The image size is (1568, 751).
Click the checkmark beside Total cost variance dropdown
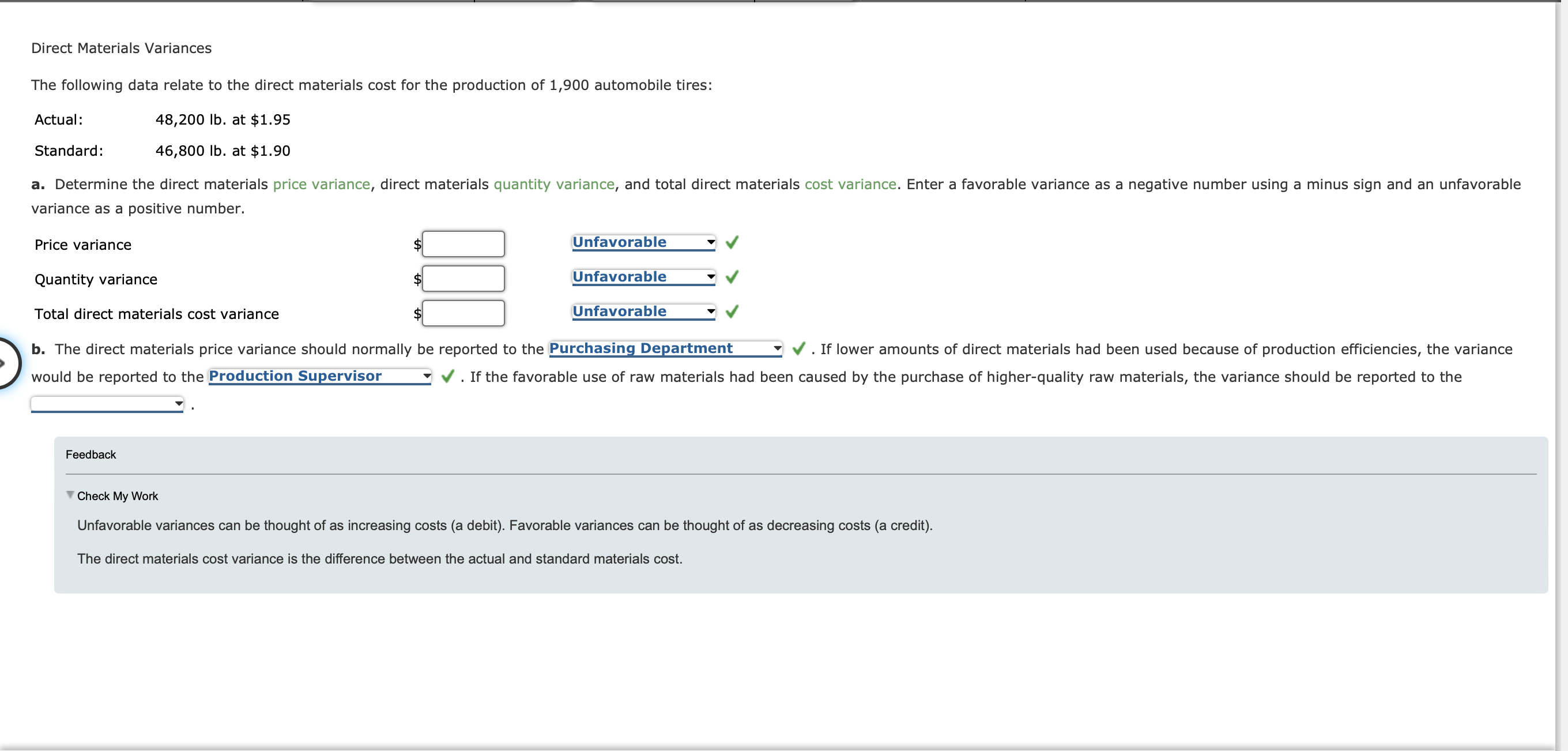tap(732, 312)
